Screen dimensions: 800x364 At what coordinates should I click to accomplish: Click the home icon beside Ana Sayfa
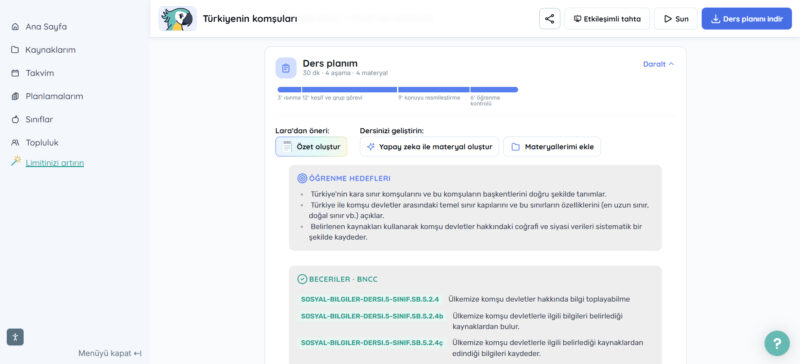pos(15,27)
